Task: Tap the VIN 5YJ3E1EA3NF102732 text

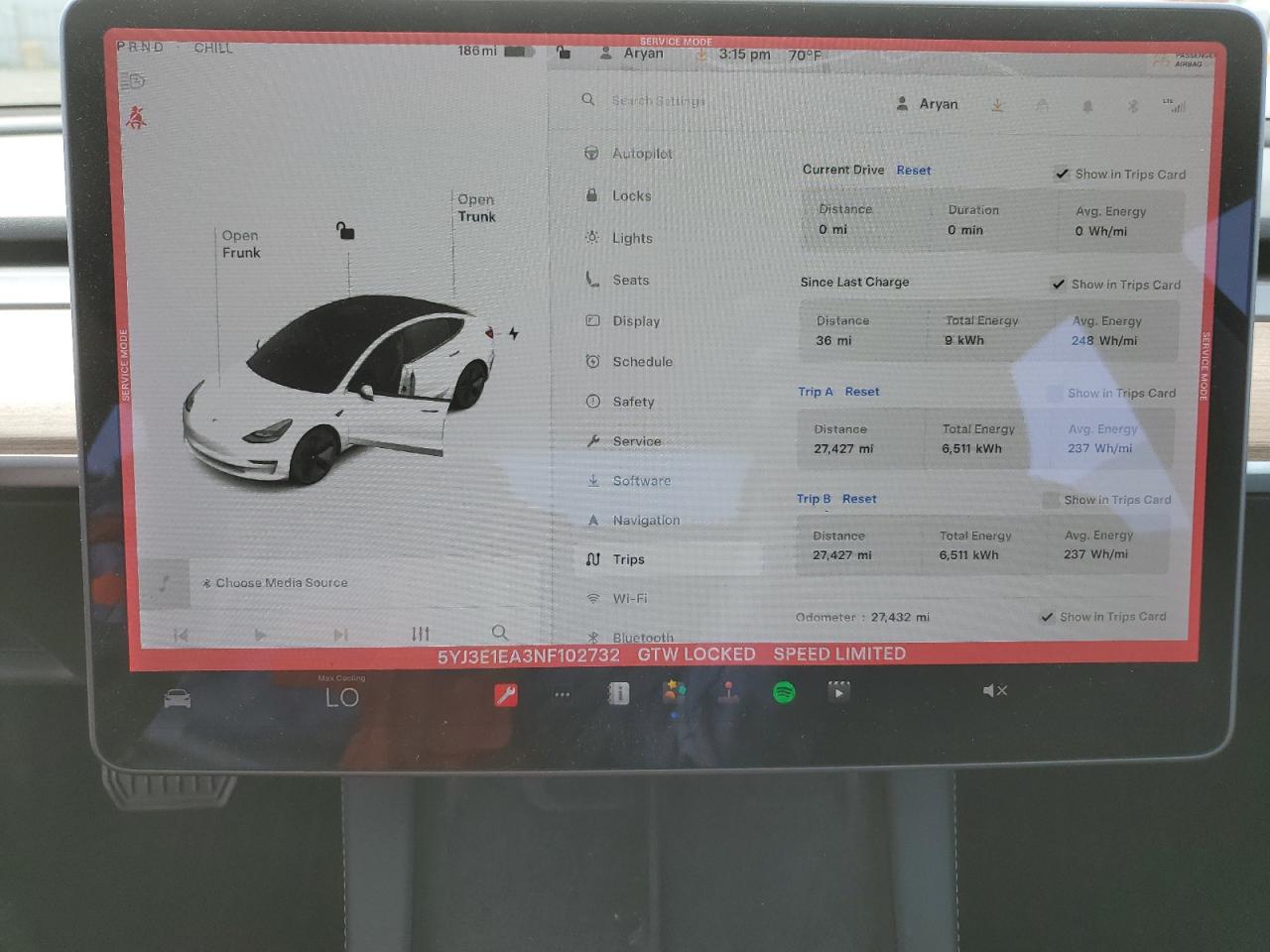Action: [529, 655]
